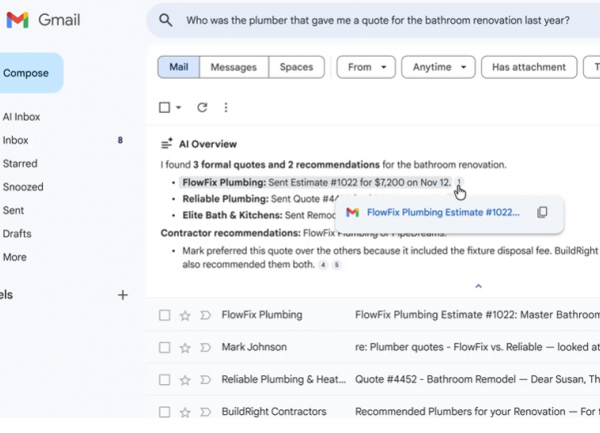Screen dimensions: 600x433
Task: Collapse the AI Overview panel
Action: point(478,286)
